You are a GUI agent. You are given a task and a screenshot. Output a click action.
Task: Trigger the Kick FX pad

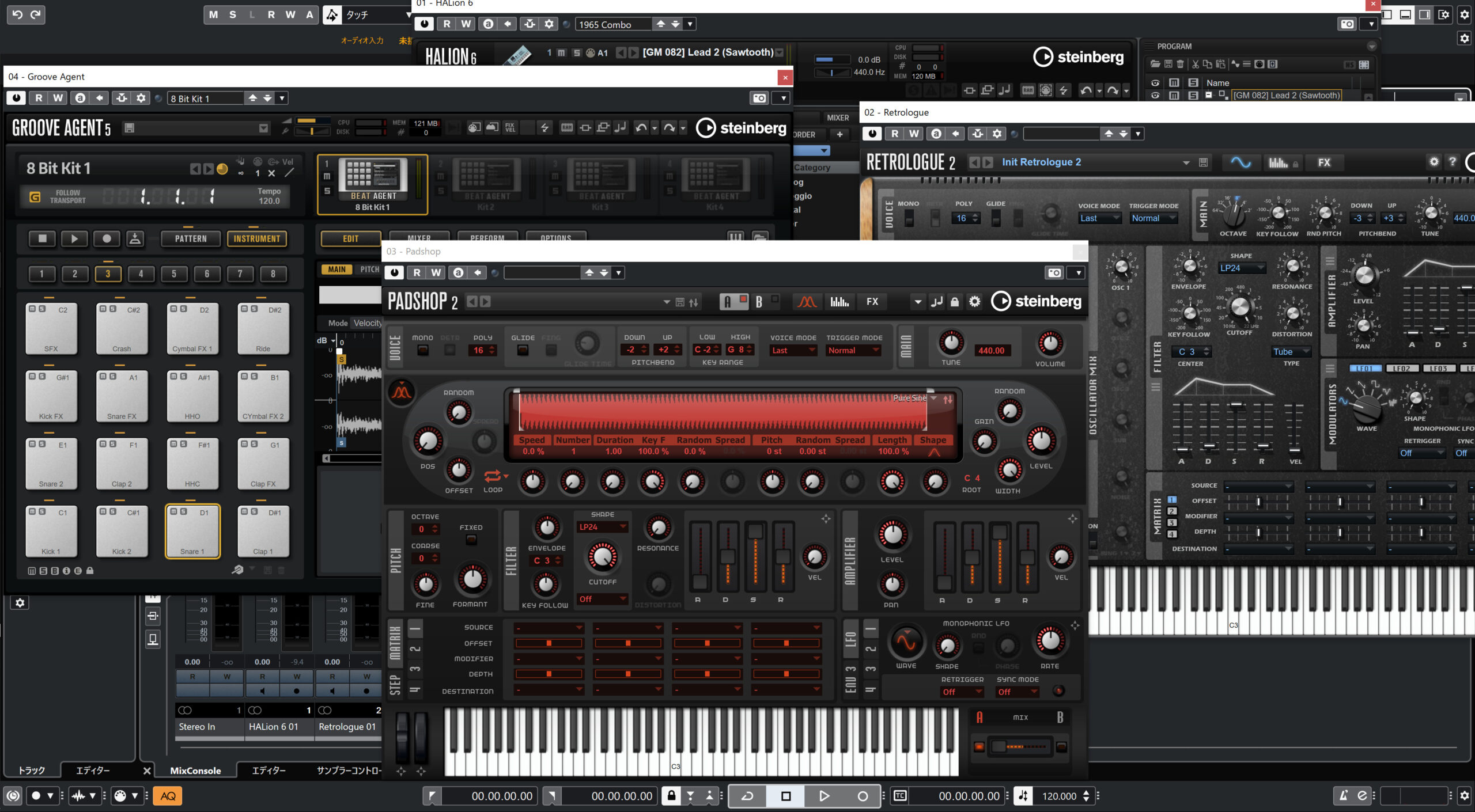(51, 396)
